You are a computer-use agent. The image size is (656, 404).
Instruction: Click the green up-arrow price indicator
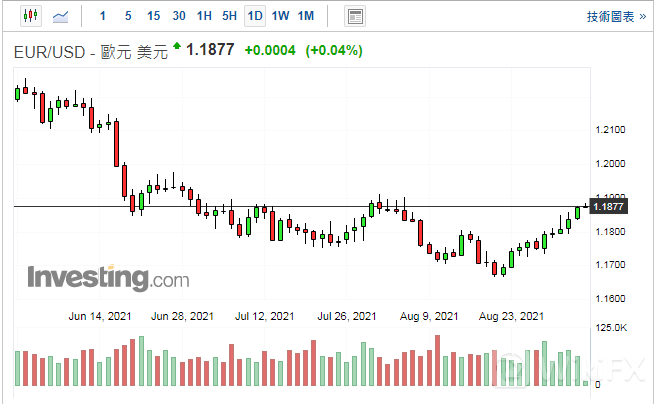(178, 46)
